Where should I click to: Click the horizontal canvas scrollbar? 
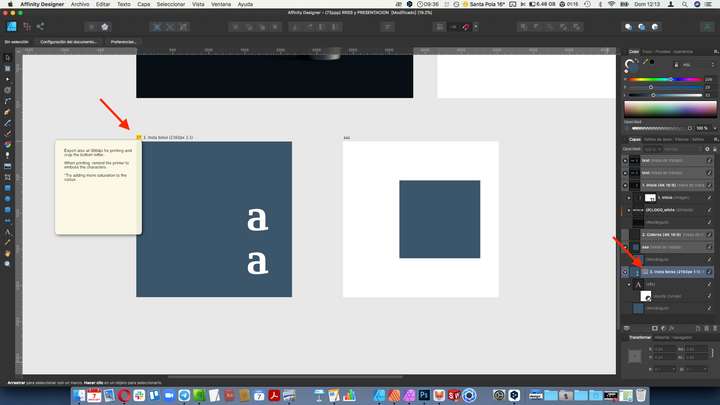[x=285, y=377]
